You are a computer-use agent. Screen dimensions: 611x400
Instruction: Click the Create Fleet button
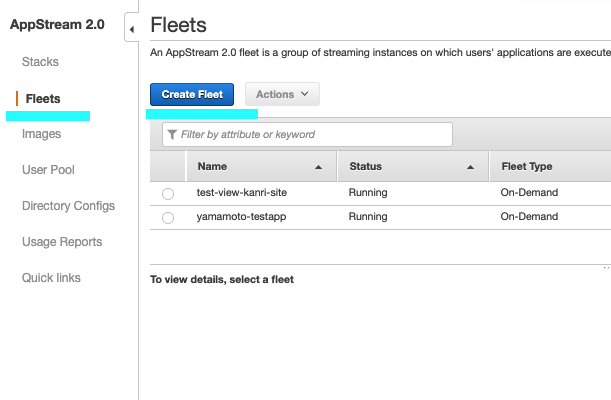click(x=192, y=94)
